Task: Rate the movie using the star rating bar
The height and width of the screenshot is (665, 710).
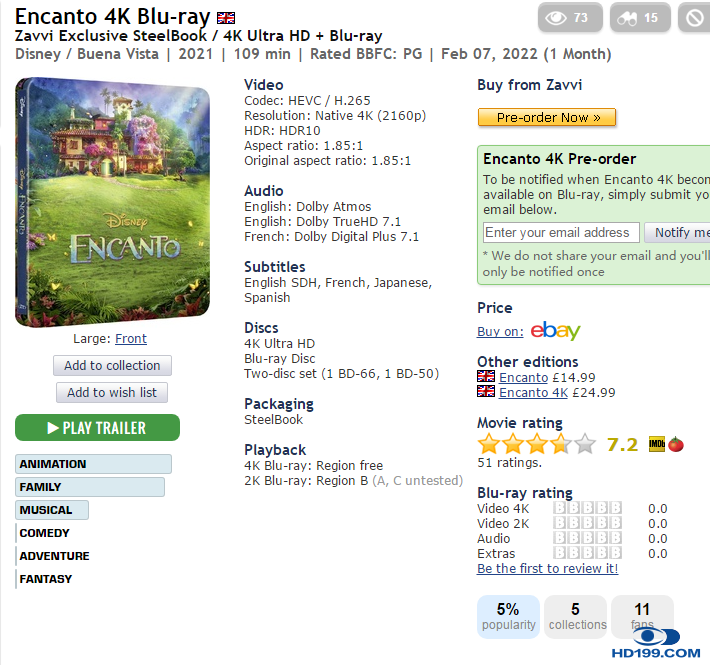Action: pyautogui.click(x=536, y=445)
